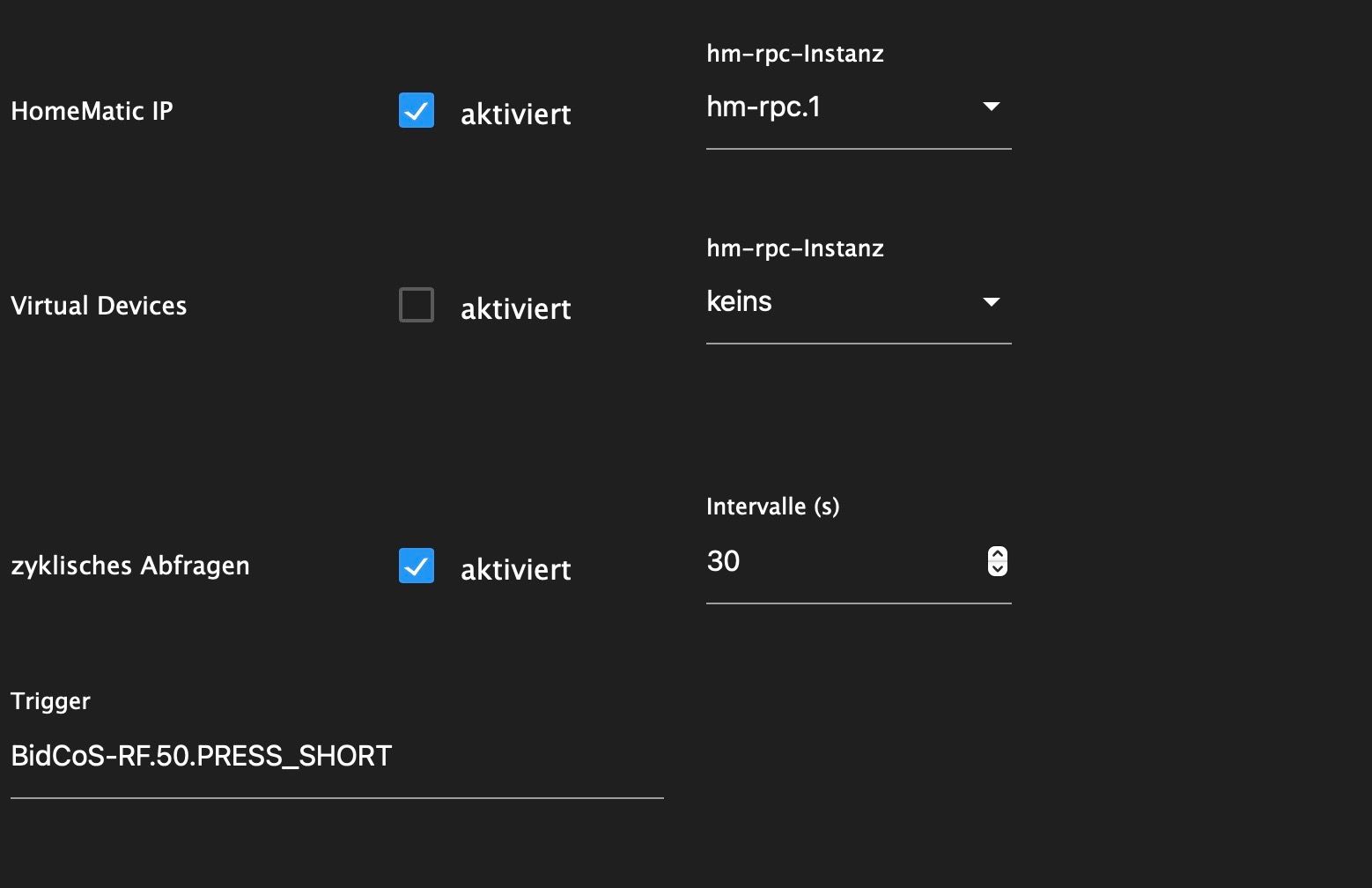Click aktiviert label beside zyklisches Abfragen
Viewport: 1372px width, 888px height.
point(516,570)
